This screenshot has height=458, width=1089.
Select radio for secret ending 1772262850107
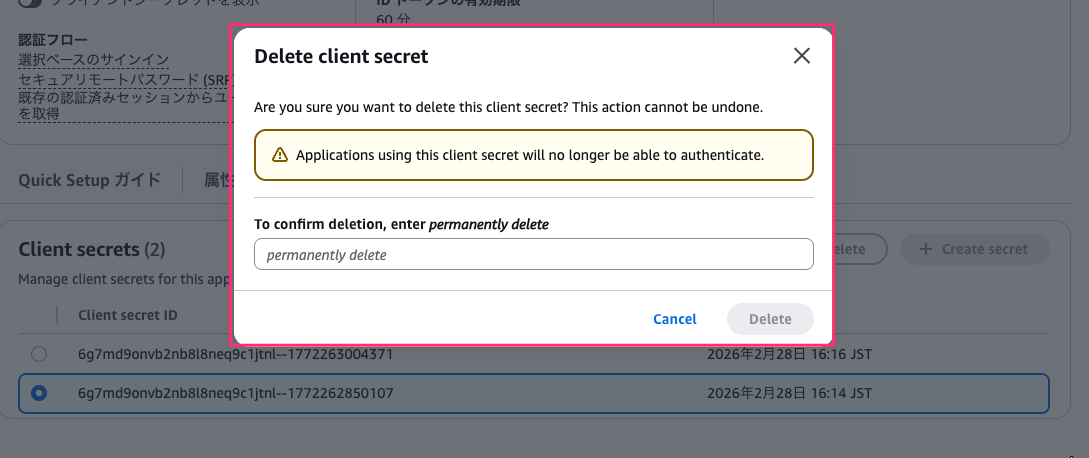39,394
